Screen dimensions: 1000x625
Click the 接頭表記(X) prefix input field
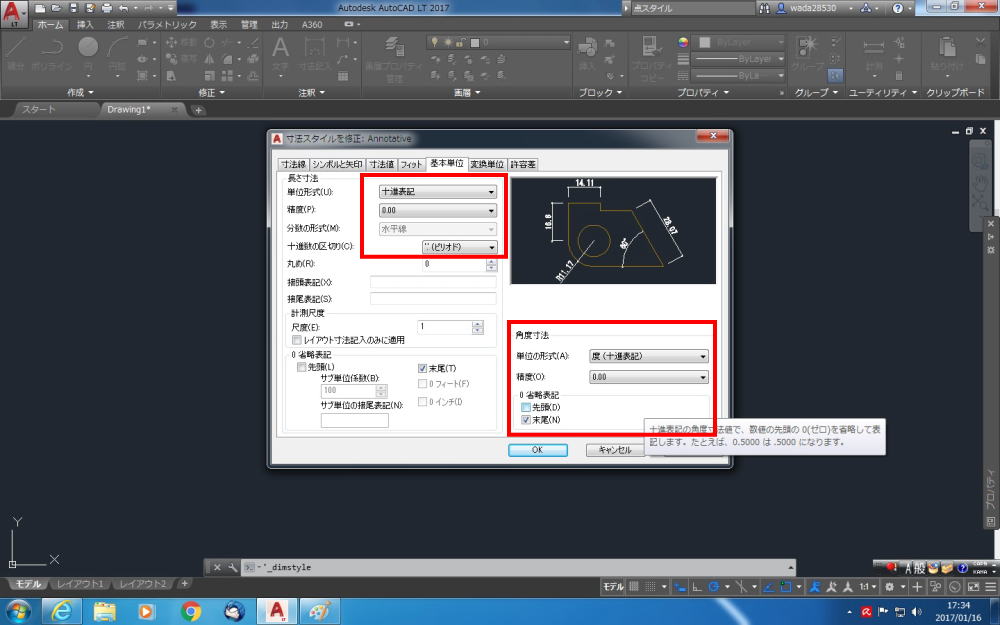pyautogui.click(x=433, y=282)
